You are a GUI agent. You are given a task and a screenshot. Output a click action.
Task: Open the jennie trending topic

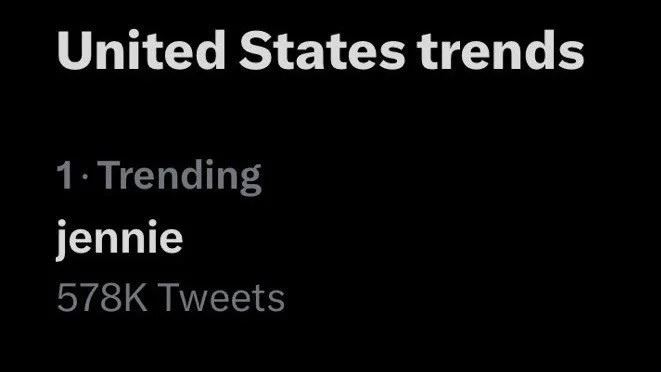[x=119, y=239]
